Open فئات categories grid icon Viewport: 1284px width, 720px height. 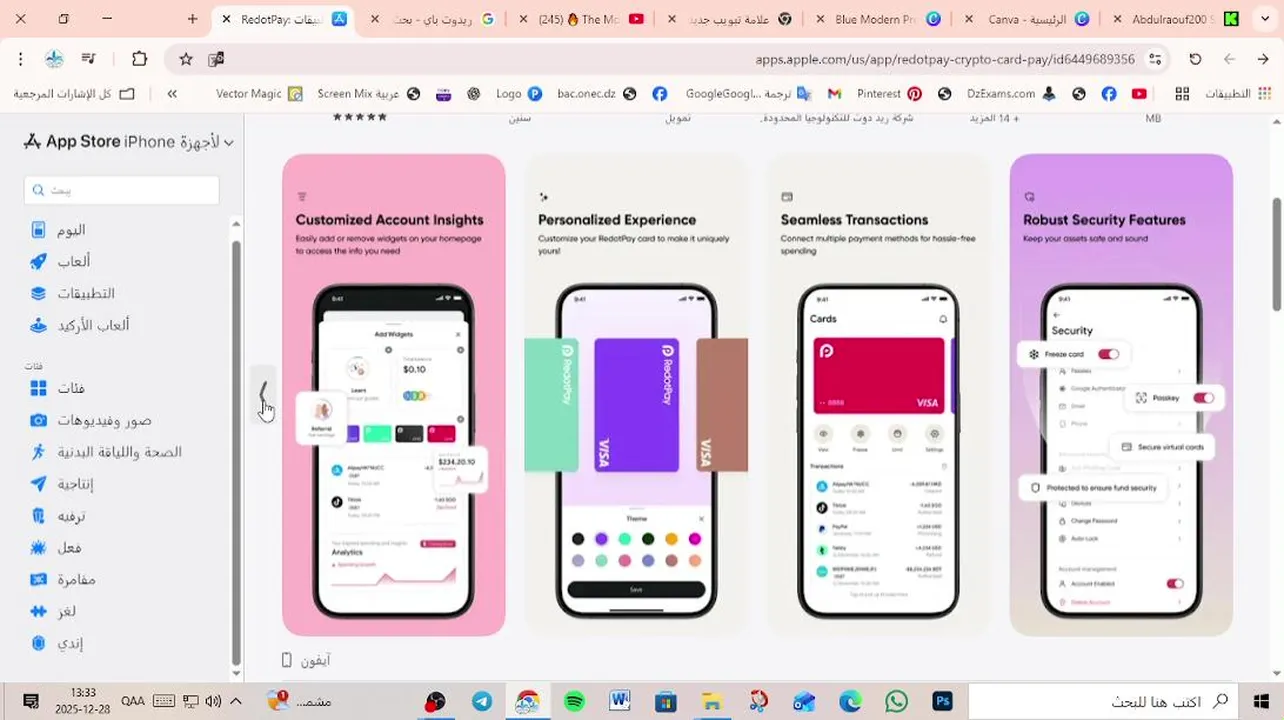[39, 389]
